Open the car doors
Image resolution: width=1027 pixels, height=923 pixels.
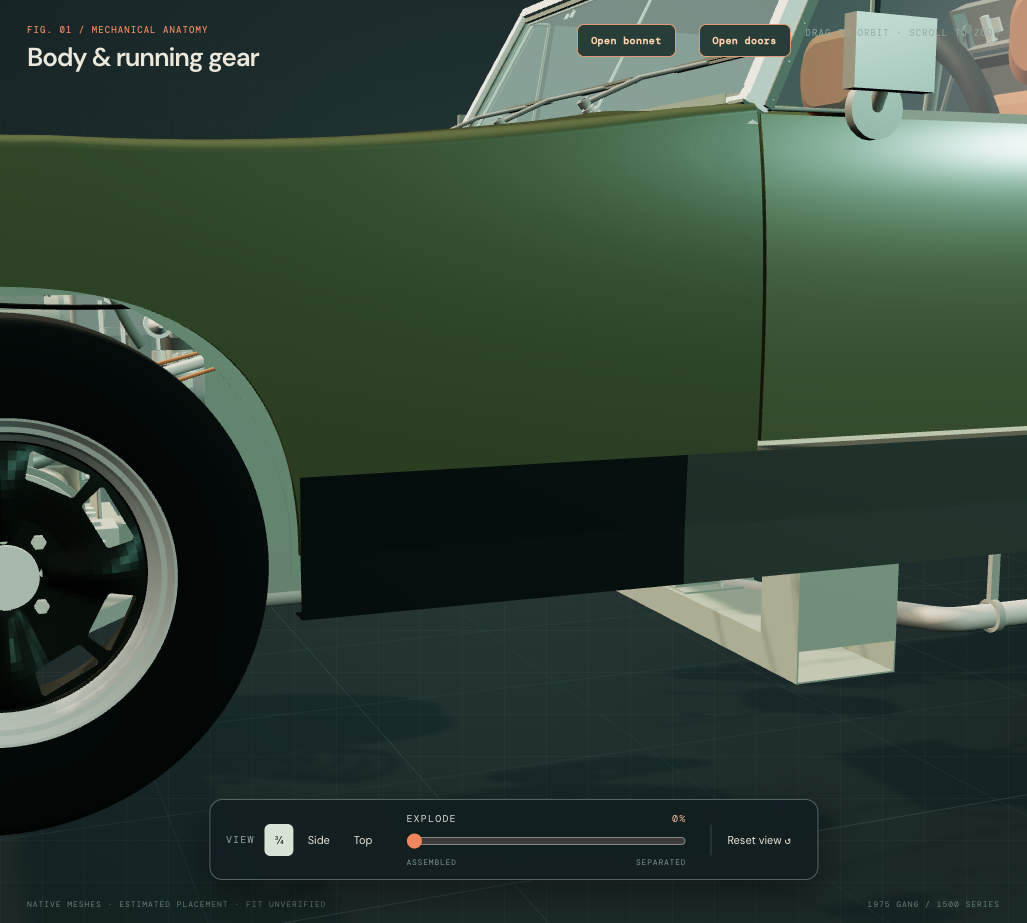pos(745,41)
